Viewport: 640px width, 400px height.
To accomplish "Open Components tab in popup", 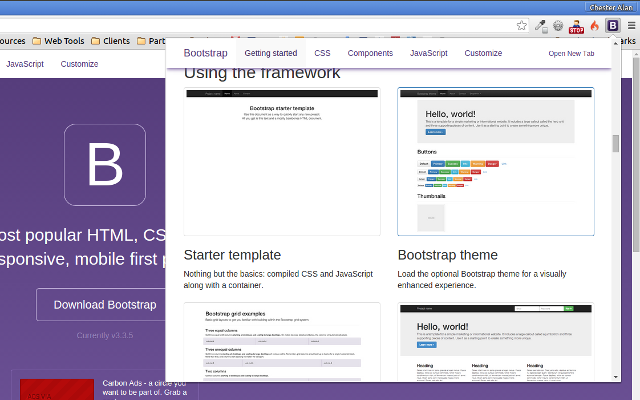I will pos(370,53).
